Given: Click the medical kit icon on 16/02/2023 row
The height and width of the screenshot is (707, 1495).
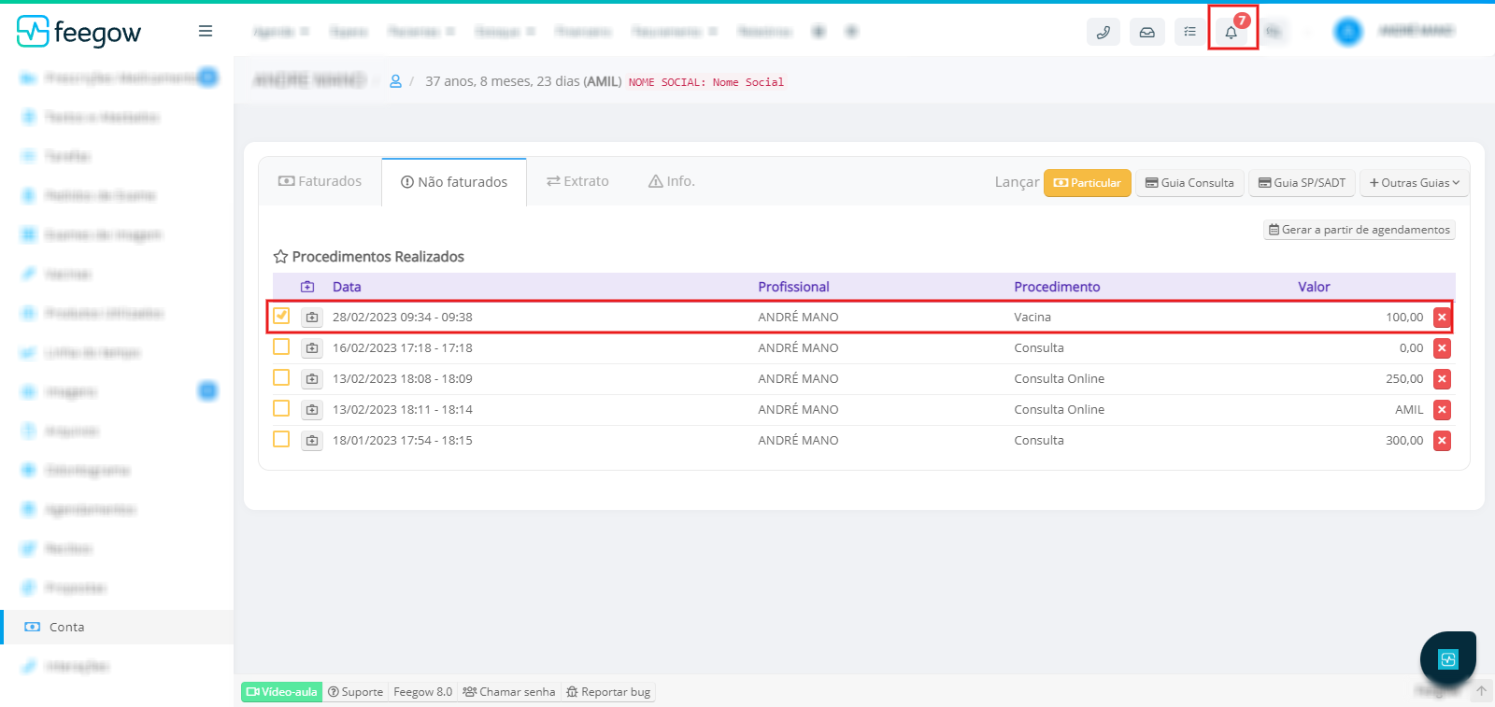Looking at the screenshot, I should coord(312,348).
